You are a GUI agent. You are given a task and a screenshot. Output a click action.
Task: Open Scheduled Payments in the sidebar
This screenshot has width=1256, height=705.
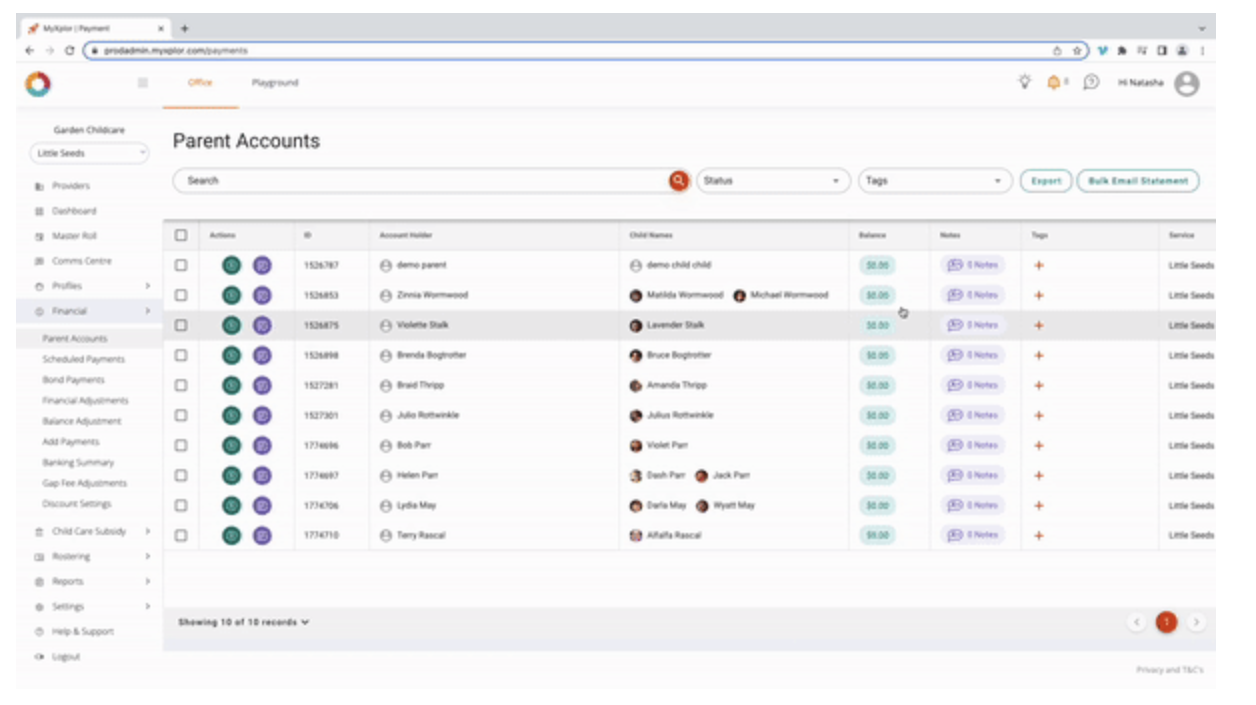pos(84,359)
